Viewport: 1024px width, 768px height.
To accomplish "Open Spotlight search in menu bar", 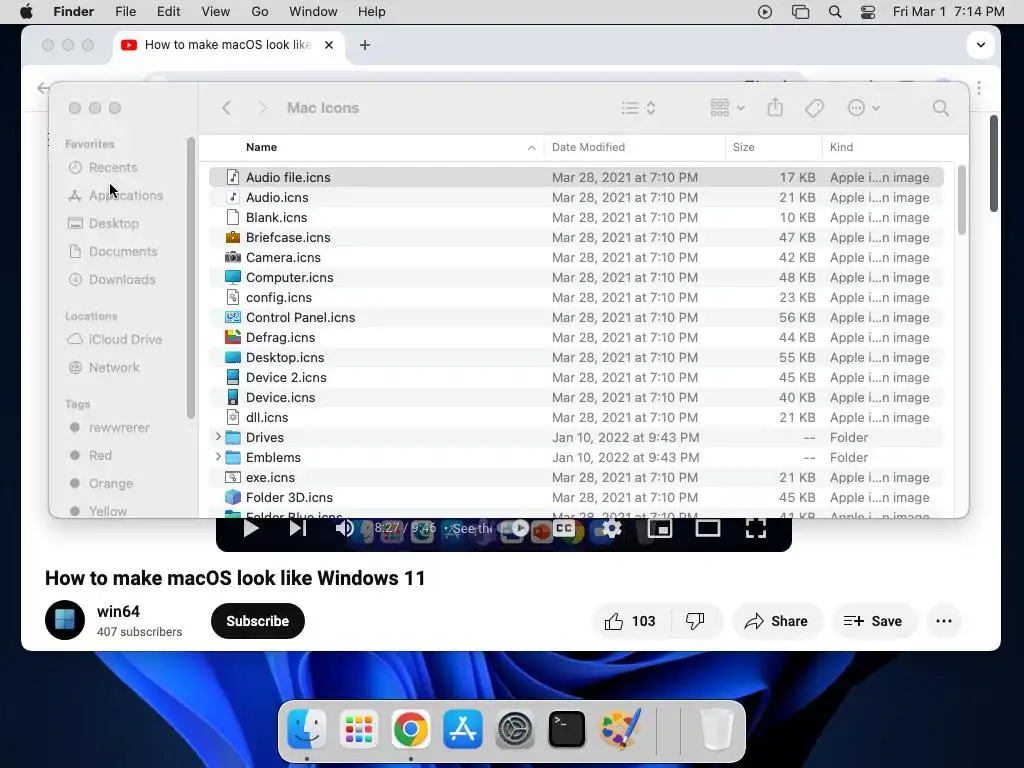I will 835,12.
